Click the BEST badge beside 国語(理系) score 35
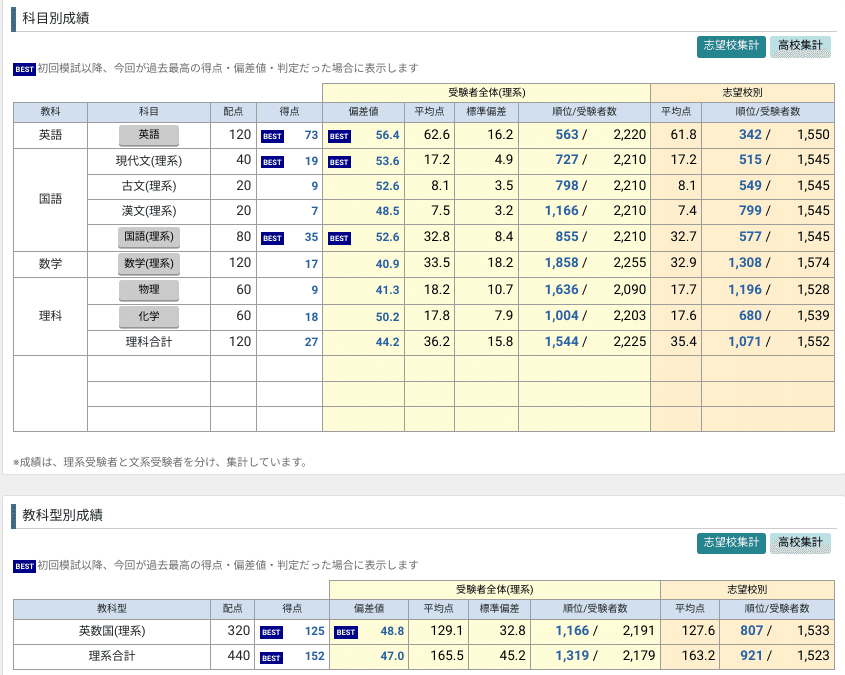The image size is (845, 675). click(x=272, y=238)
